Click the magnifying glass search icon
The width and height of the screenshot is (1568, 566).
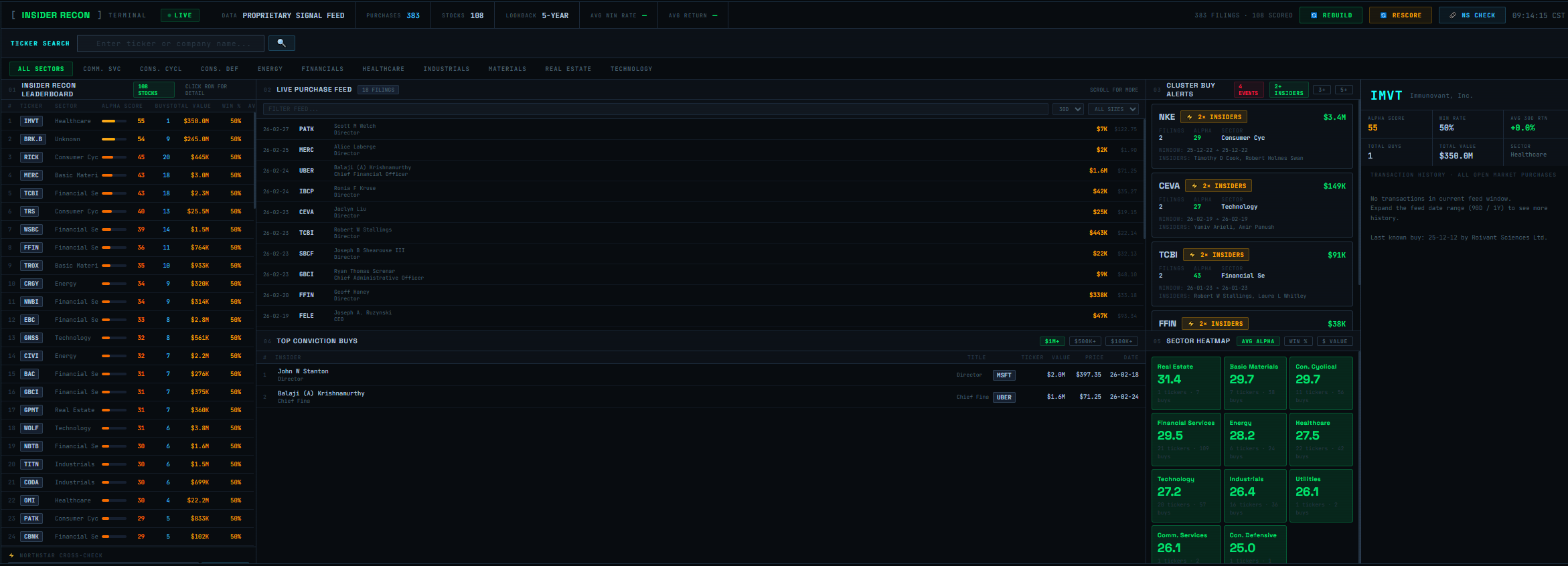pos(281,43)
